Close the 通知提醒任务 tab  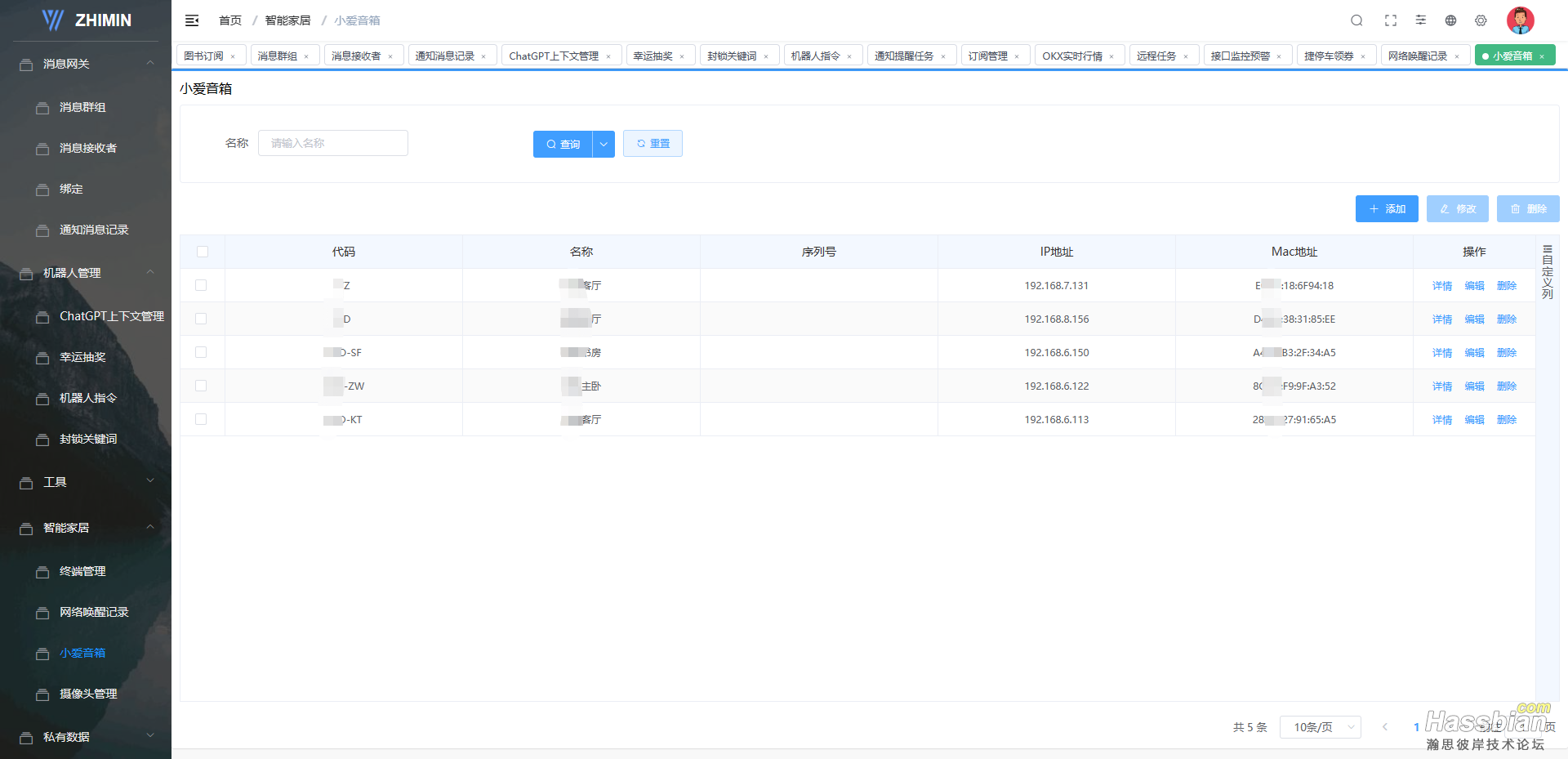pos(943,56)
